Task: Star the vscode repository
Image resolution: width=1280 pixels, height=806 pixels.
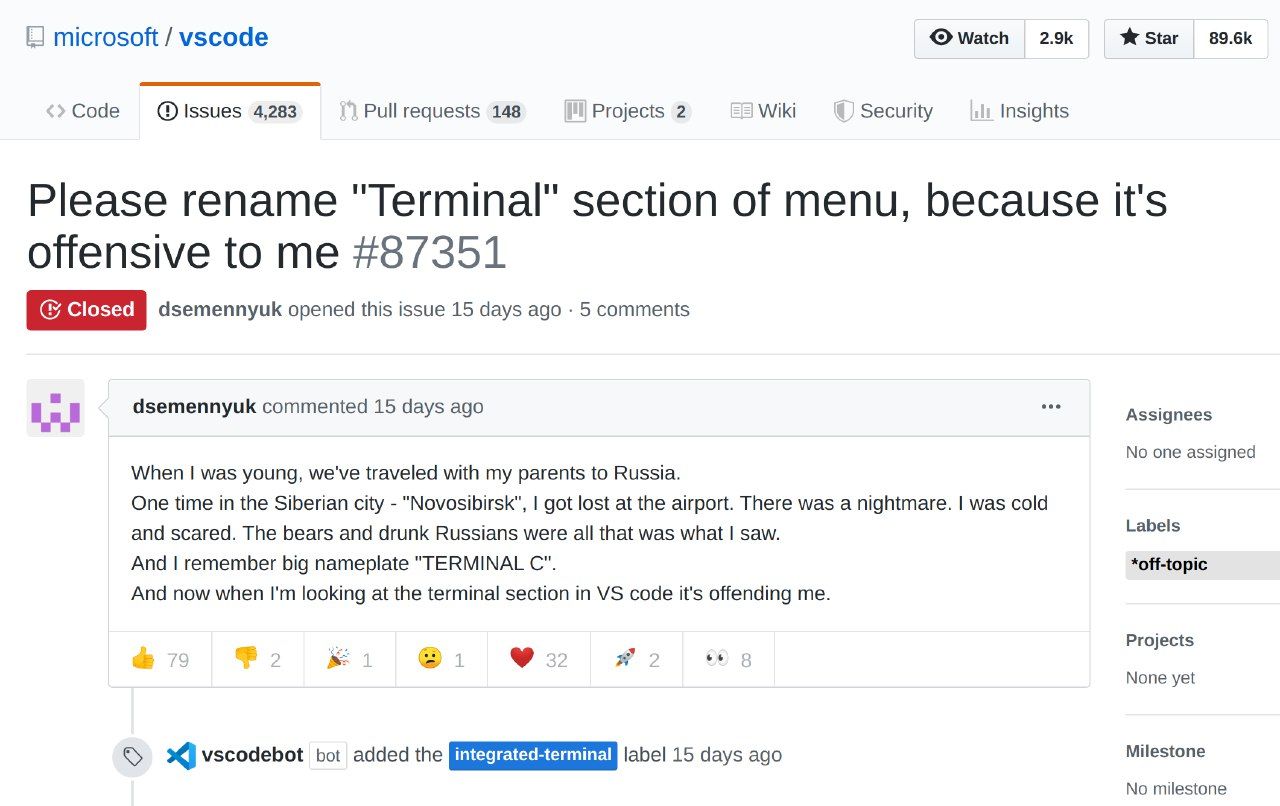Action: tap(1149, 38)
